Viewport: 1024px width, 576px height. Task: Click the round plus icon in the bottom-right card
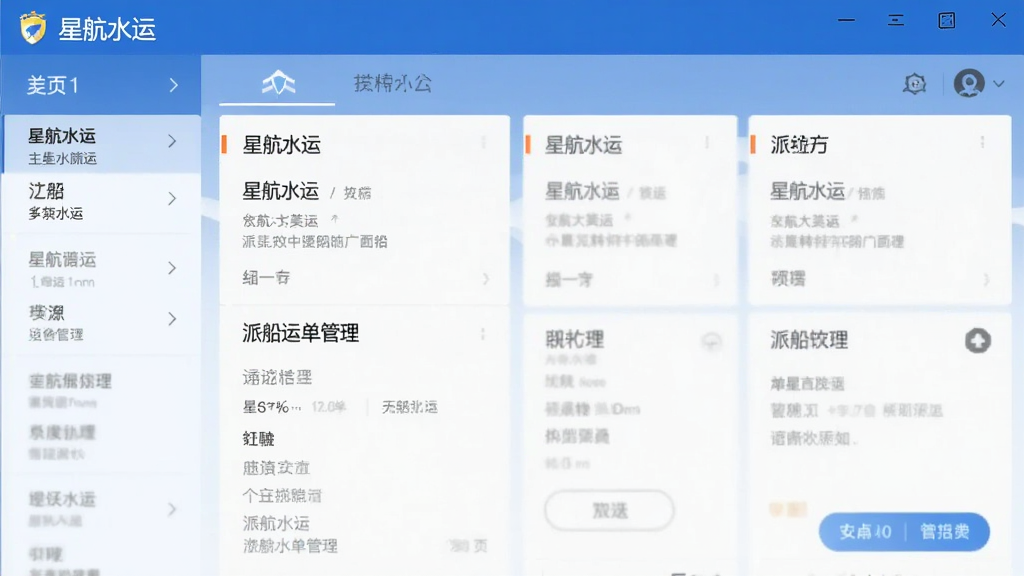pos(978,340)
